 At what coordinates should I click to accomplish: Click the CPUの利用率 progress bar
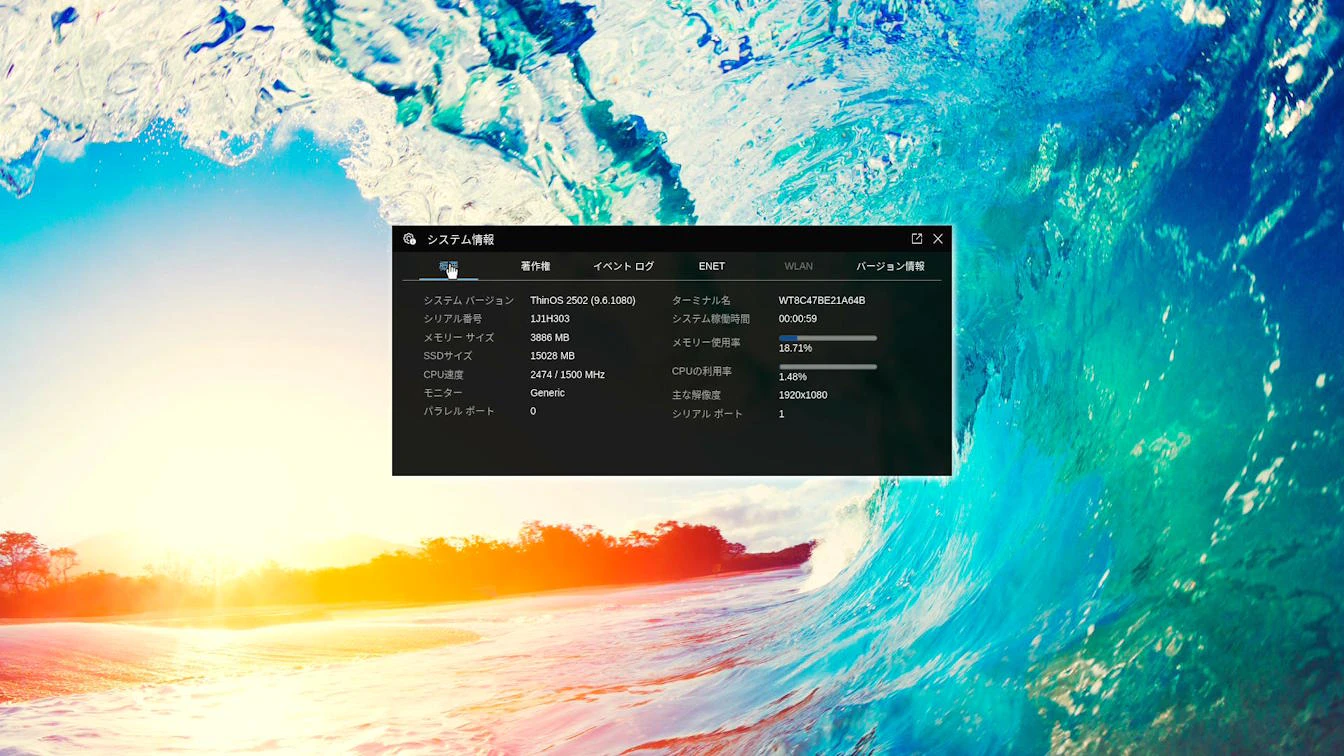tap(828, 367)
